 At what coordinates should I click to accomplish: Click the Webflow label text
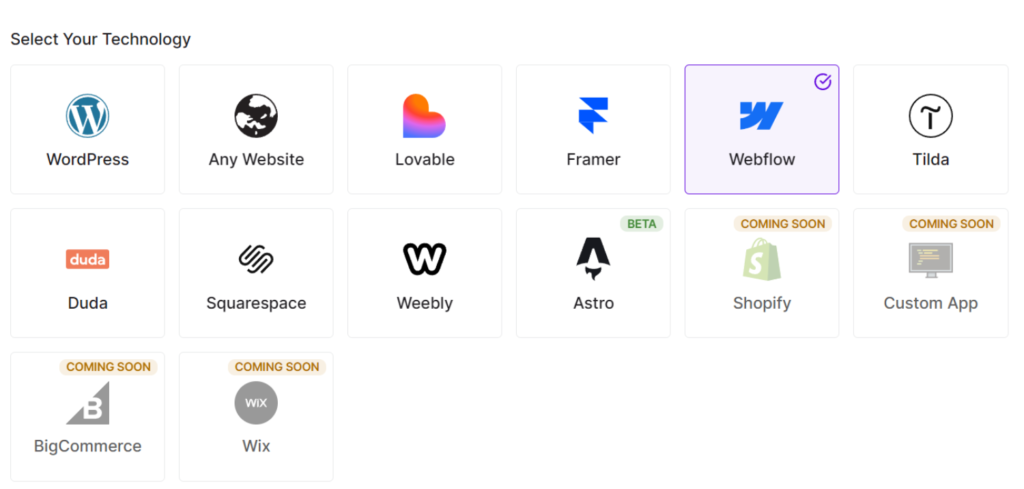pos(761,159)
